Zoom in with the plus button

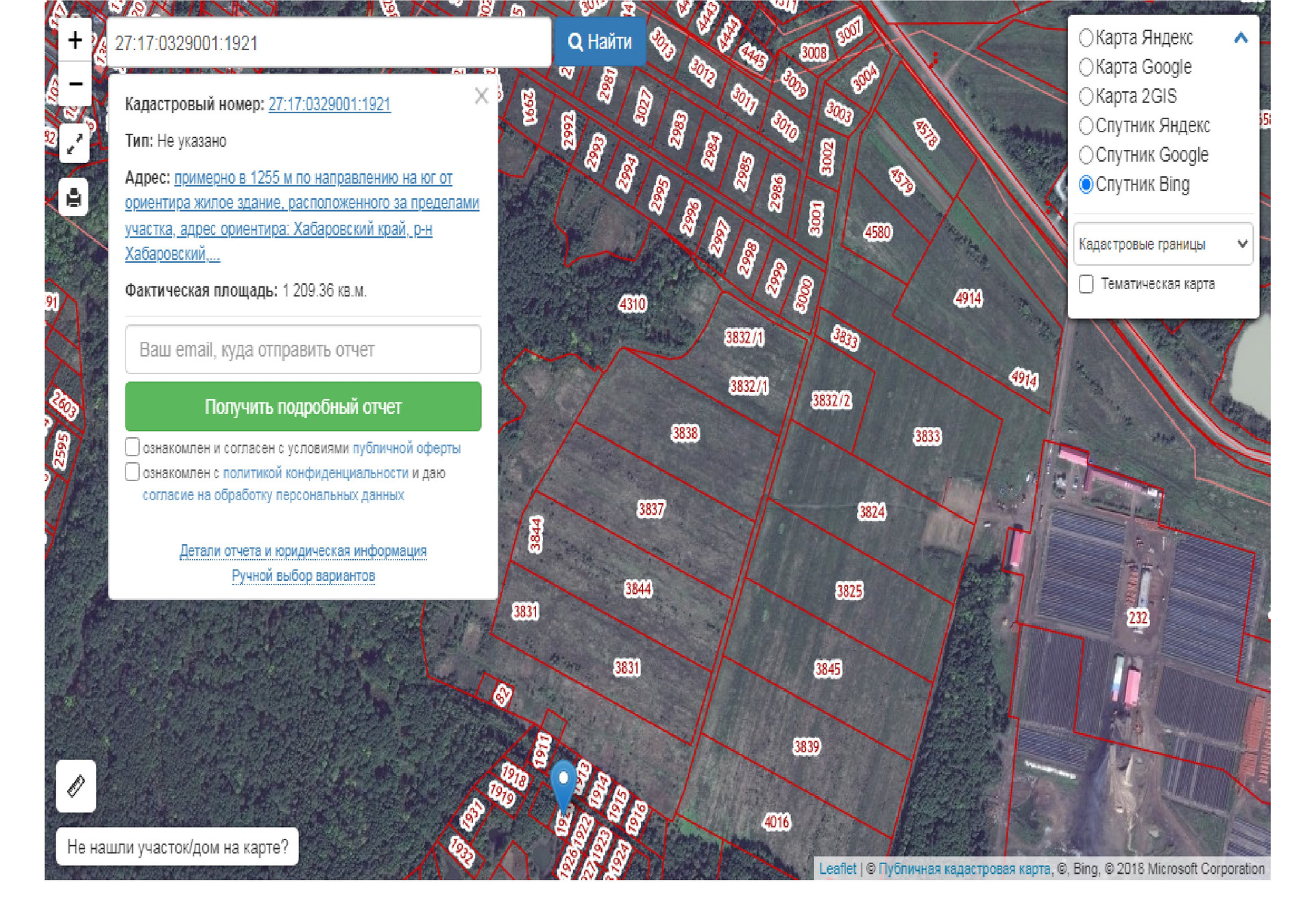(75, 40)
